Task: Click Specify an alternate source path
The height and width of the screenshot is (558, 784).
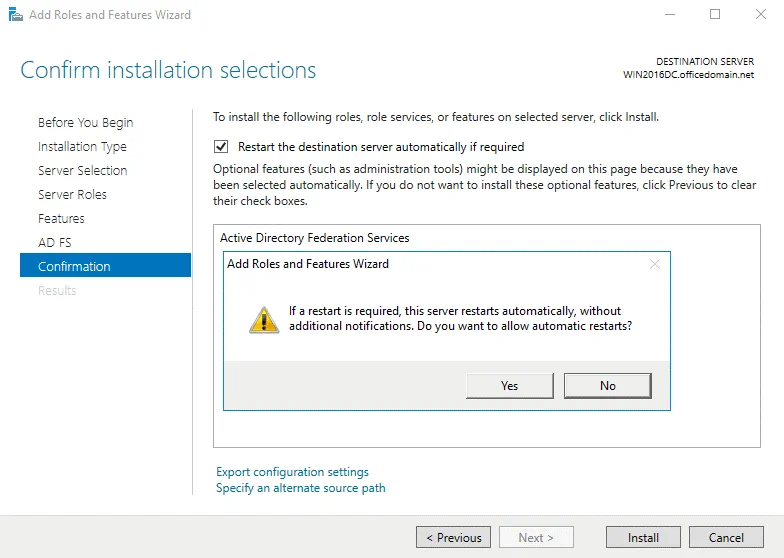Action: coord(300,488)
